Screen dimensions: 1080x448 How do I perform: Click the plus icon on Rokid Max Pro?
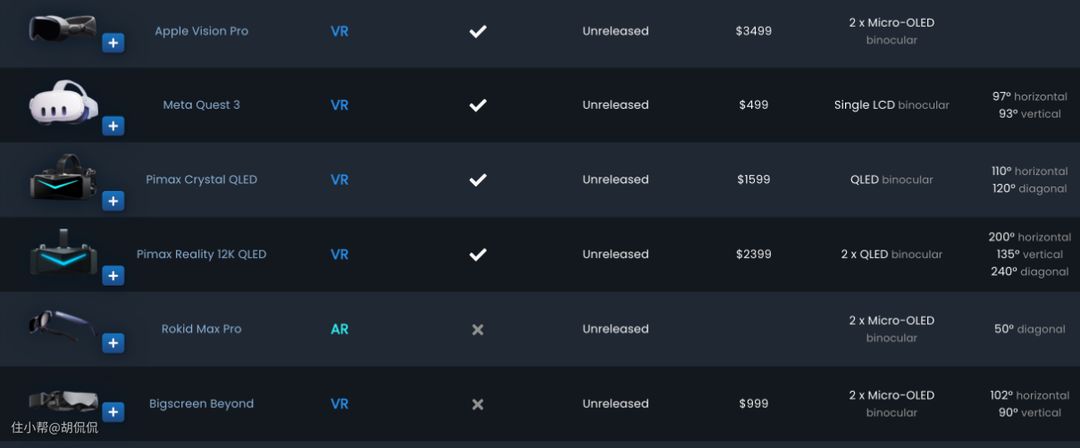pos(113,343)
